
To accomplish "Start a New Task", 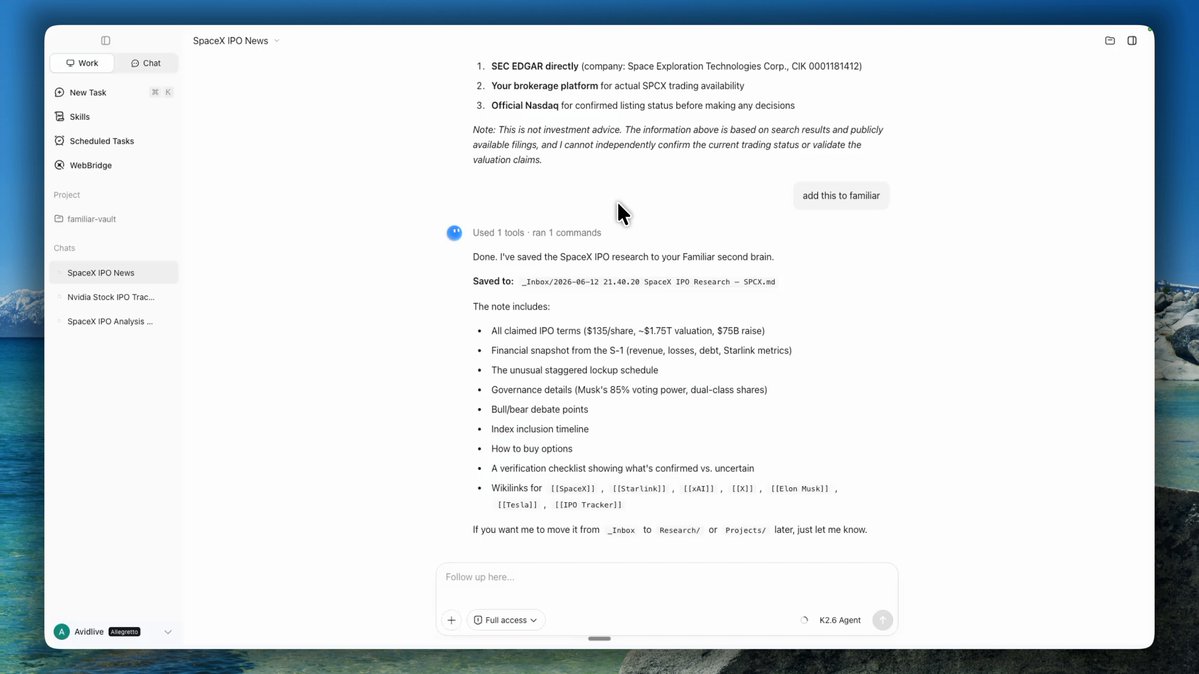I will click(113, 93).
